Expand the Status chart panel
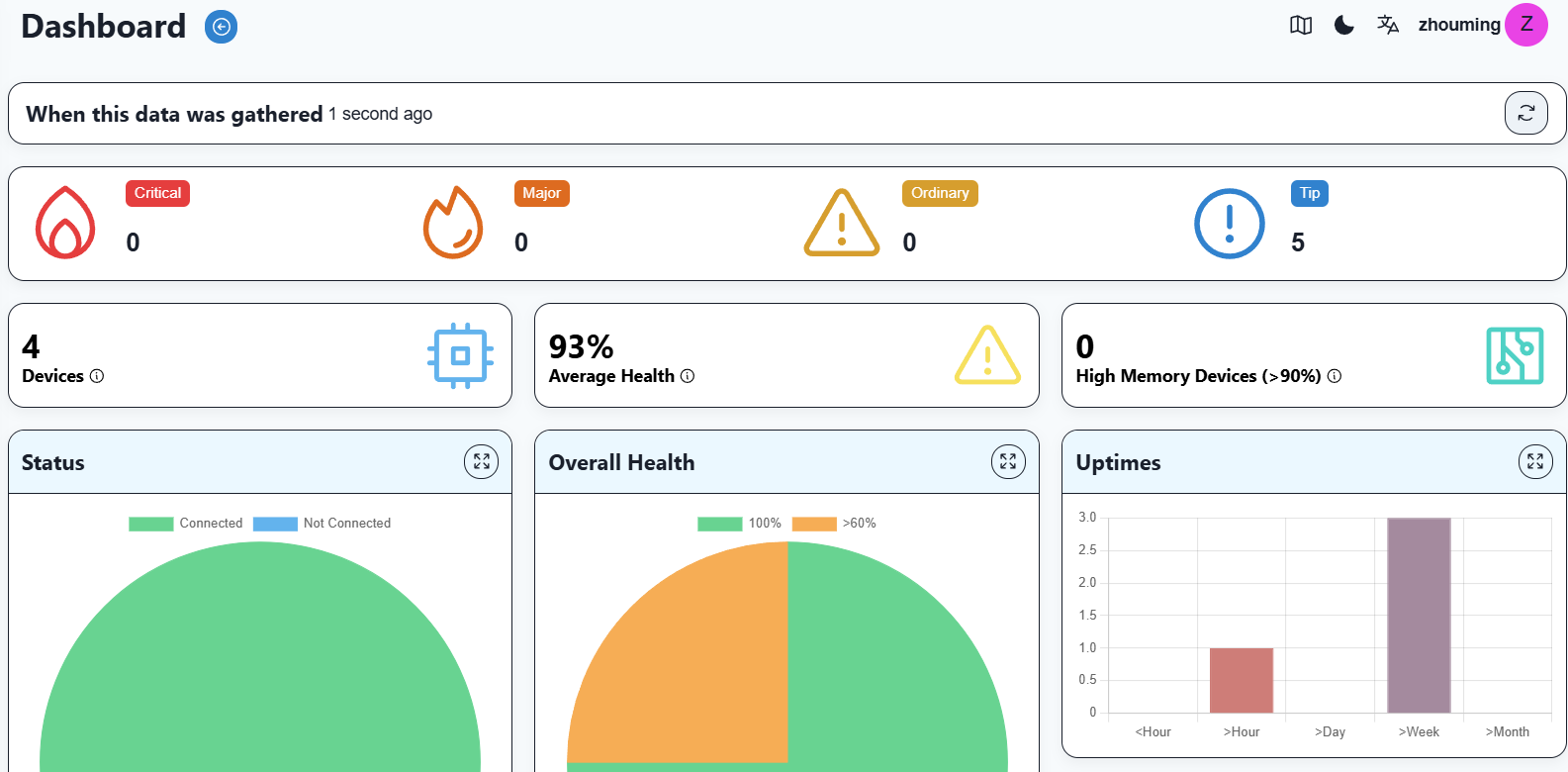This screenshot has height=772, width=1568. pos(481,461)
